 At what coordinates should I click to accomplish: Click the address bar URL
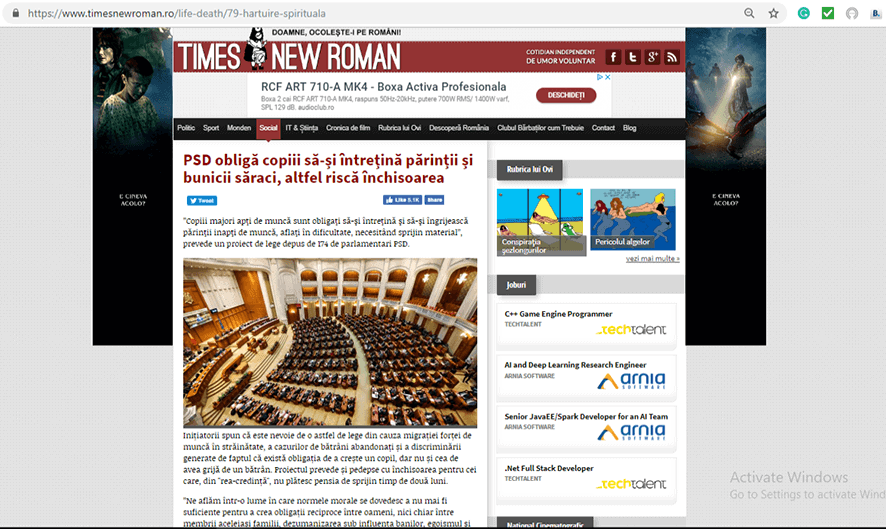[x=176, y=13]
